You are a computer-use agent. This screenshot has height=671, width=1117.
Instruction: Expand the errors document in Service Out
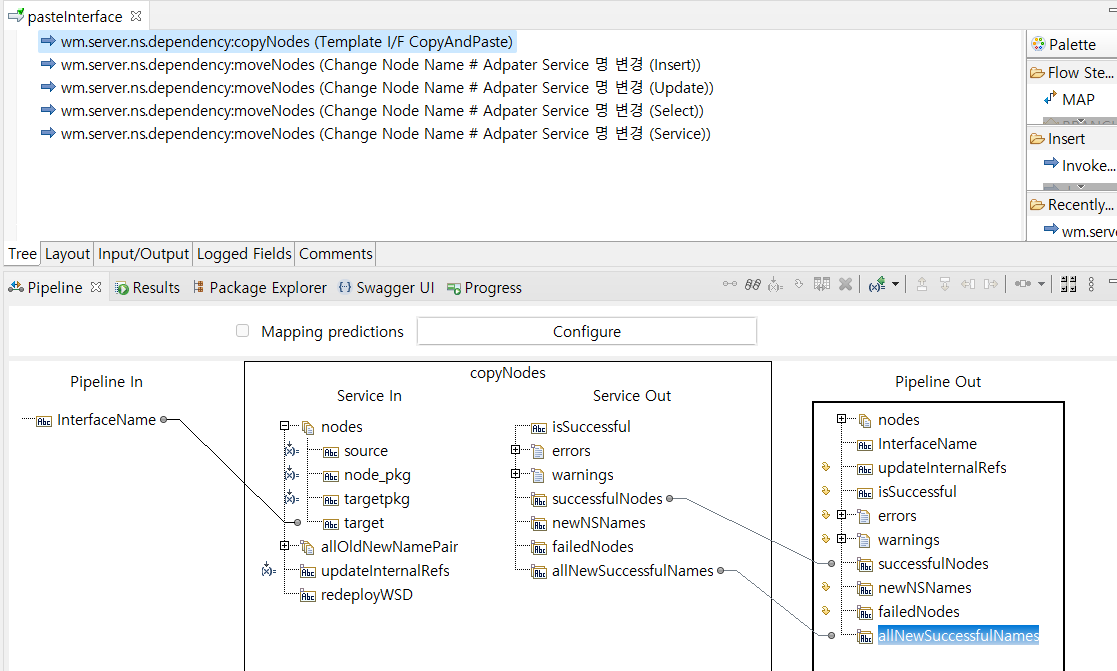[x=515, y=451]
